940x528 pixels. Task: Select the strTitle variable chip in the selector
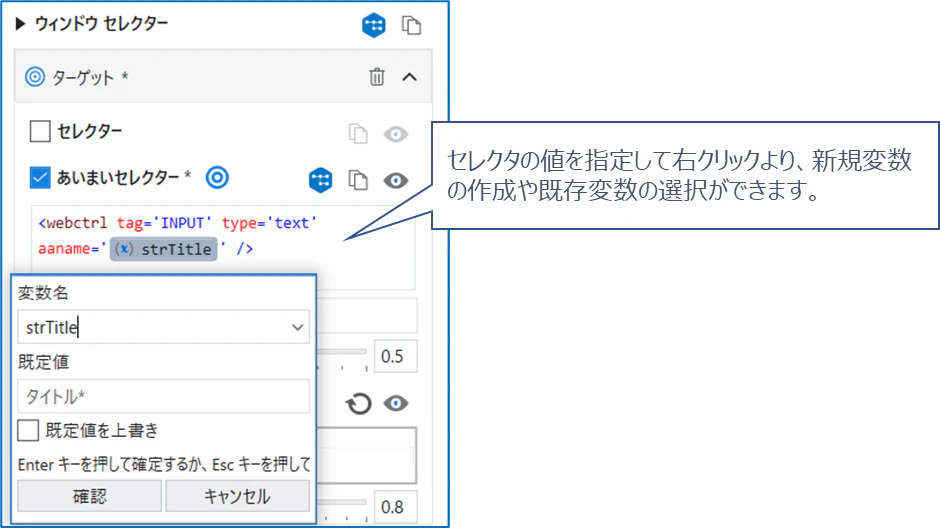(x=164, y=249)
